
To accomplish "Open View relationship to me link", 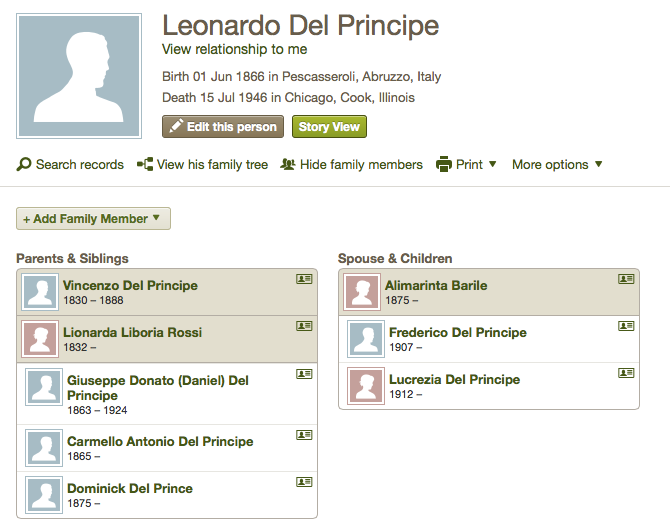I will click(x=235, y=49).
